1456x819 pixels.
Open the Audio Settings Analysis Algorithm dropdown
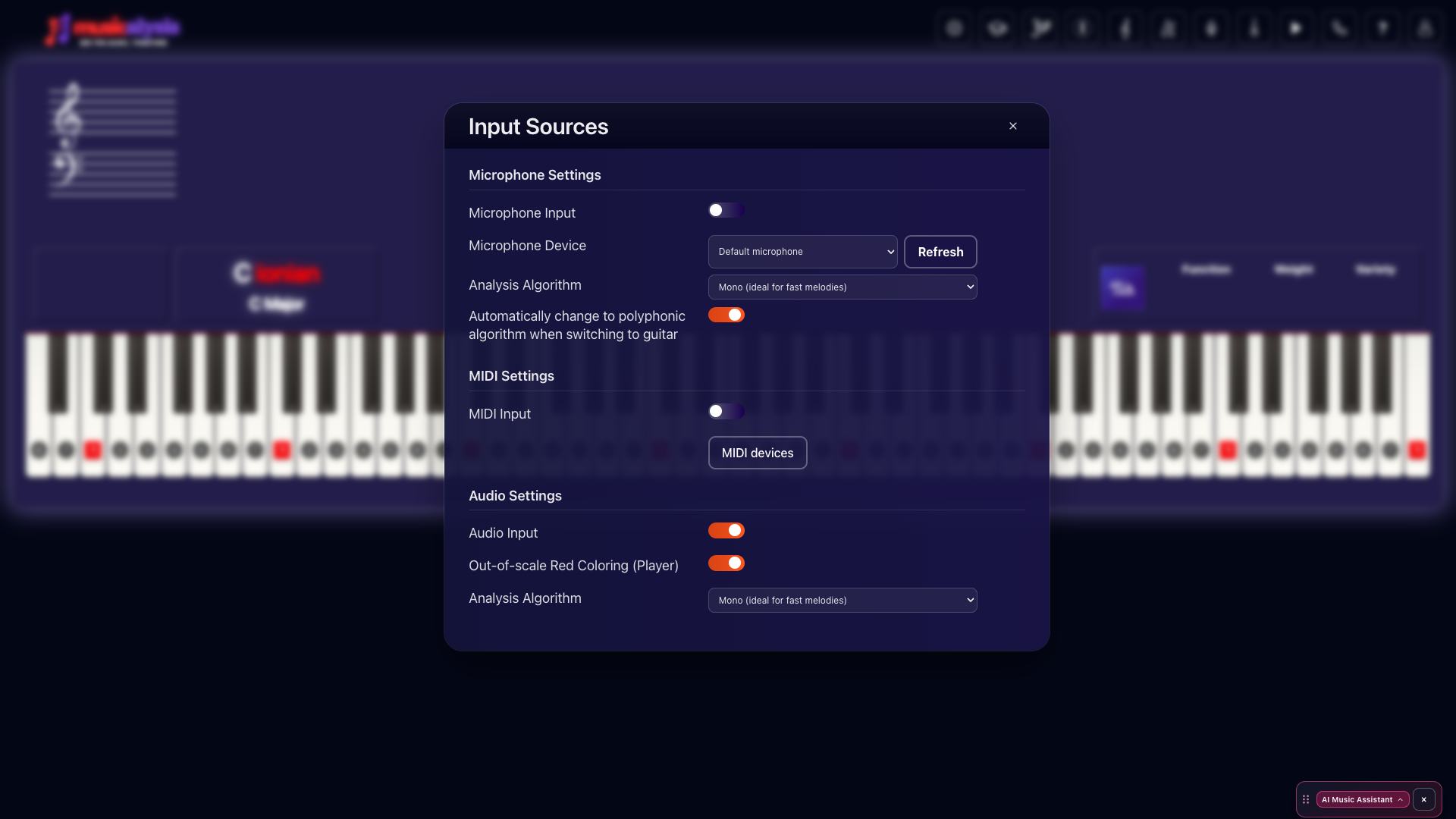point(843,600)
